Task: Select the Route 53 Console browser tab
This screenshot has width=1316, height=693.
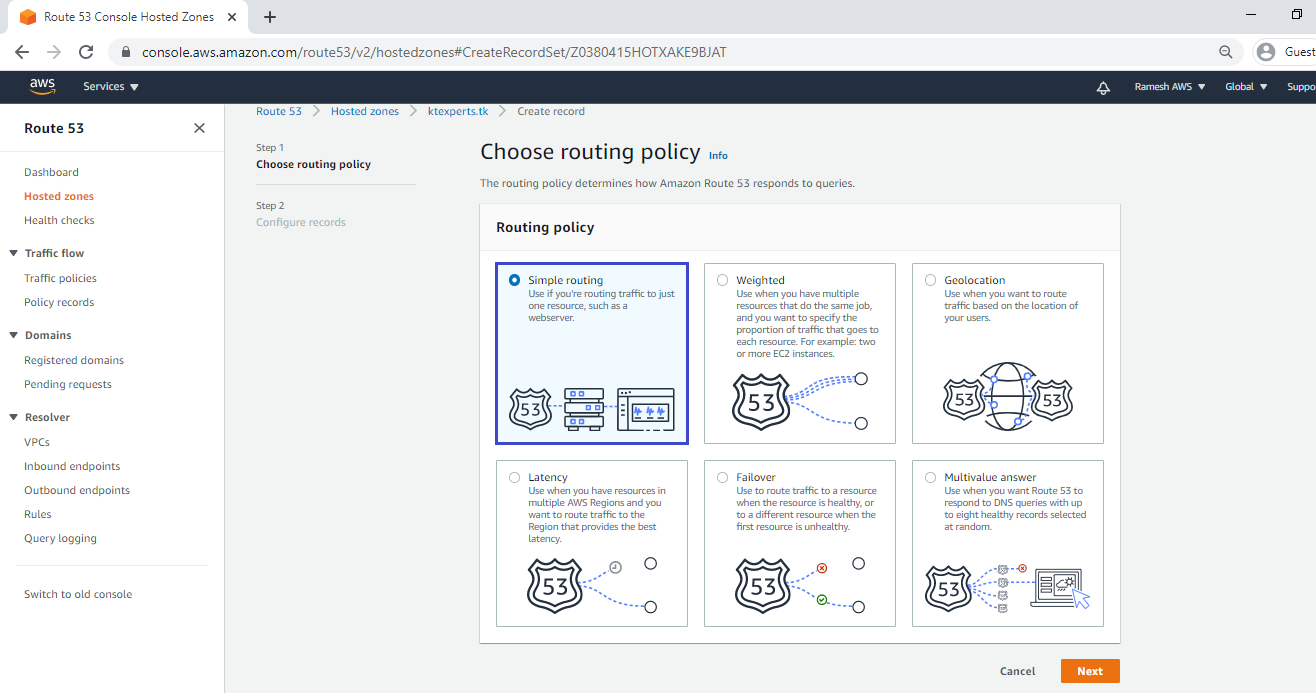Action: tap(129, 17)
